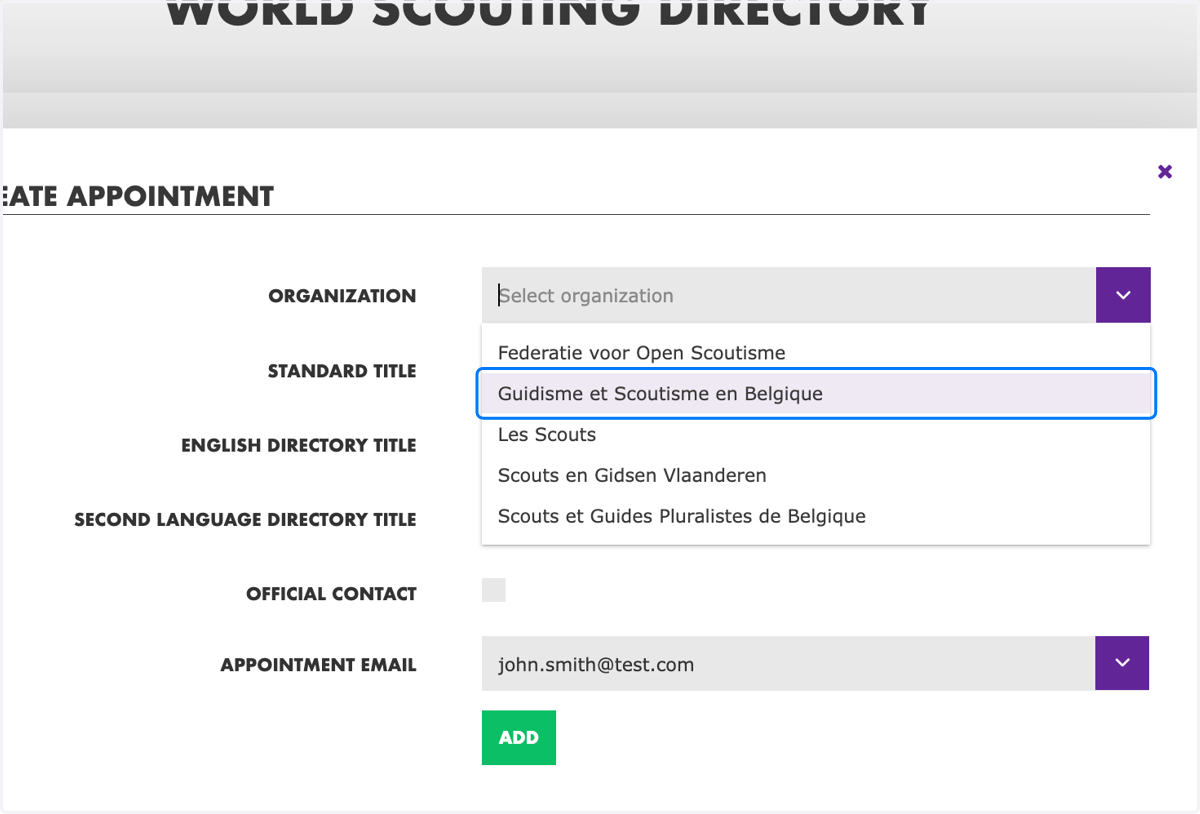Select Guidisme et Scoutisme en Belgique
Viewport: 1200px width, 814px height.
(x=816, y=393)
